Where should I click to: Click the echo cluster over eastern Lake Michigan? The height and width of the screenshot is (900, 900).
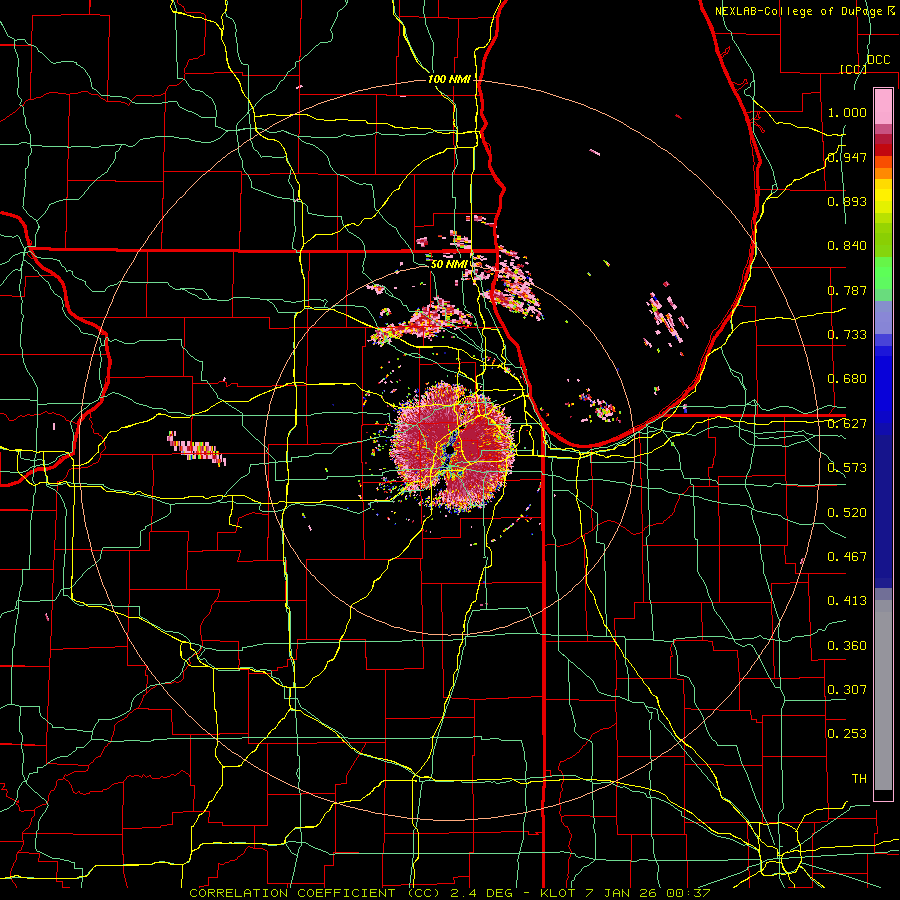tap(667, 319)
